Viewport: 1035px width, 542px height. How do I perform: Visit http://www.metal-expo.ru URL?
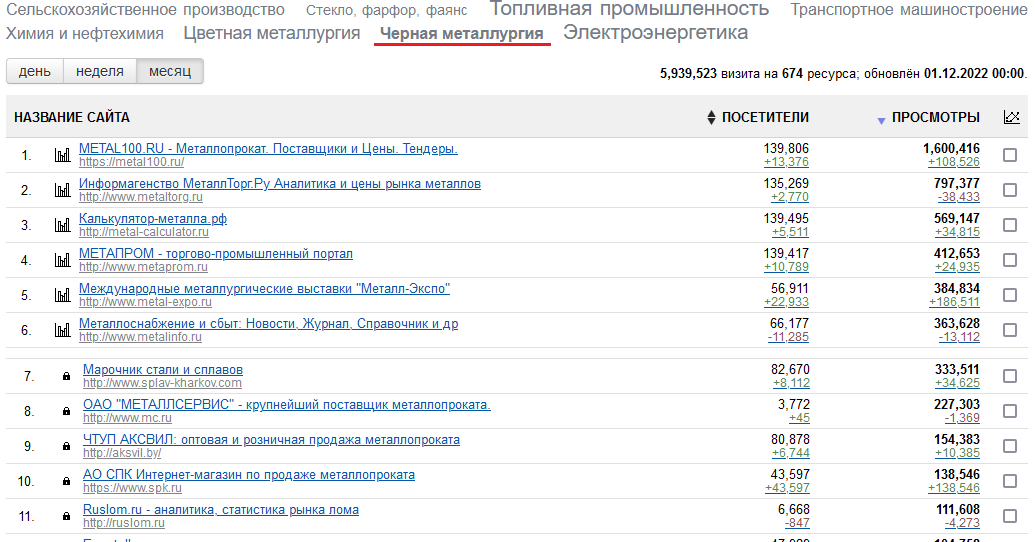145,302
